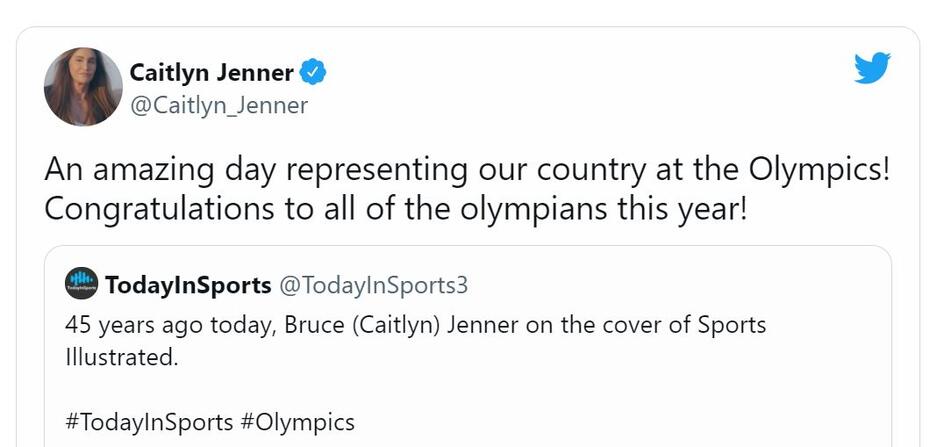Visit the @Caitlyn_Jenner handle
The width and height of the screenshot is (930, 447).
pyautogui.click(x=219, y=105)
